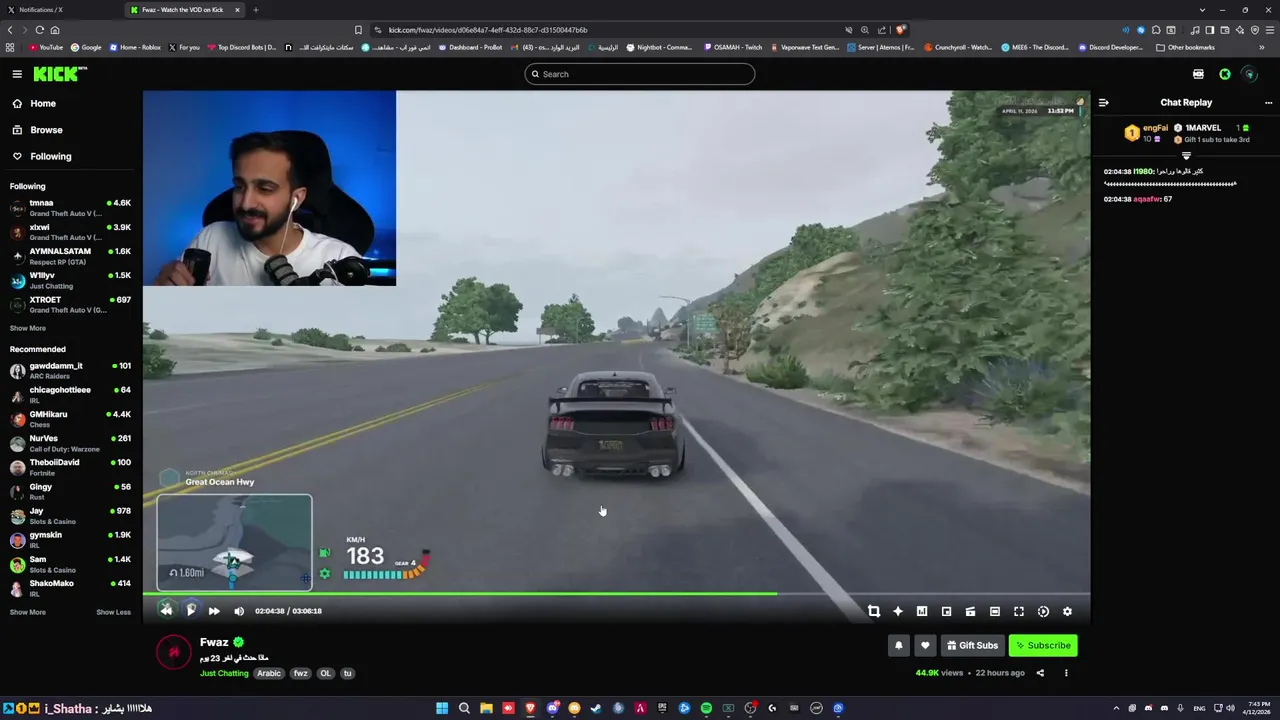
Task: Click the Kick logo
Action: pyautogui.click(x=59, y=74)
